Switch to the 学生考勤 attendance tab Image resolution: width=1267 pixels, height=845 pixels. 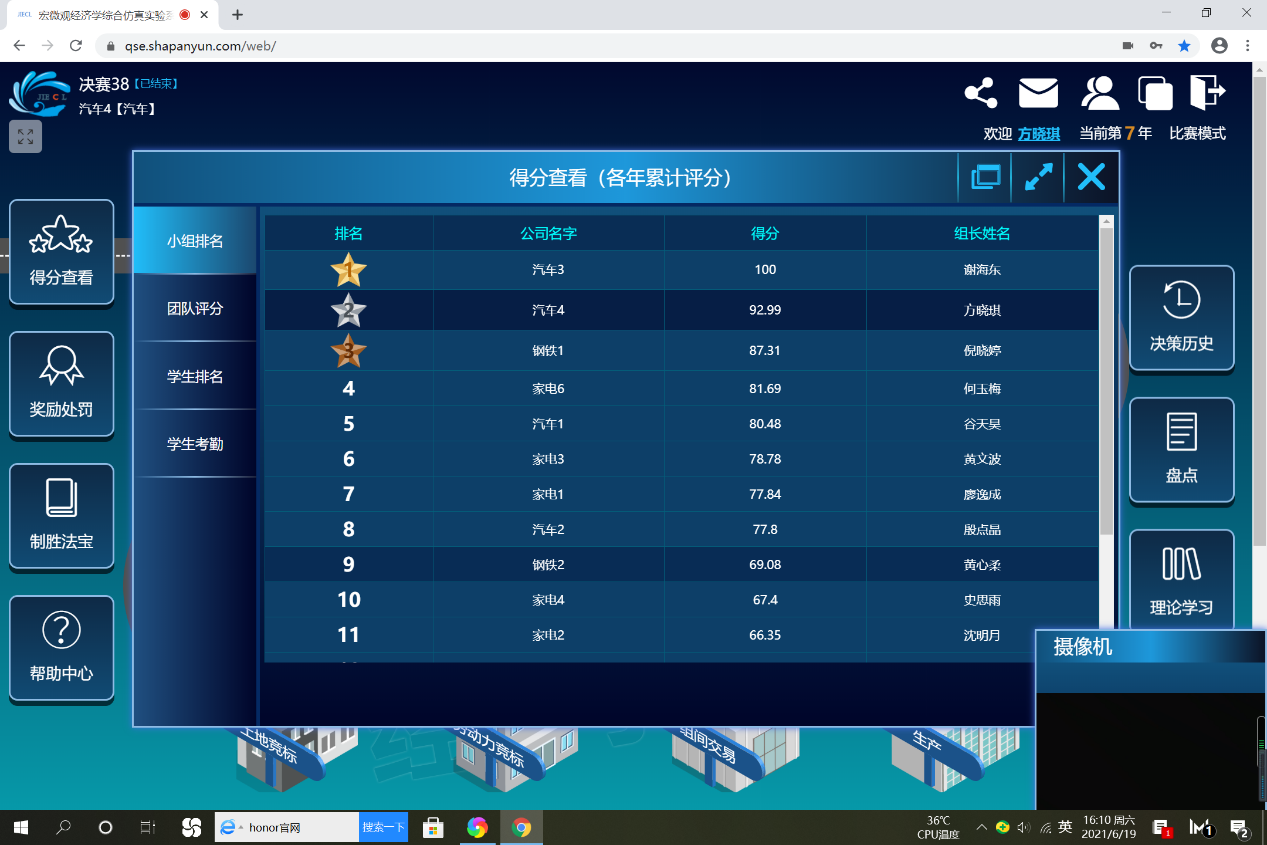(194, 443)
